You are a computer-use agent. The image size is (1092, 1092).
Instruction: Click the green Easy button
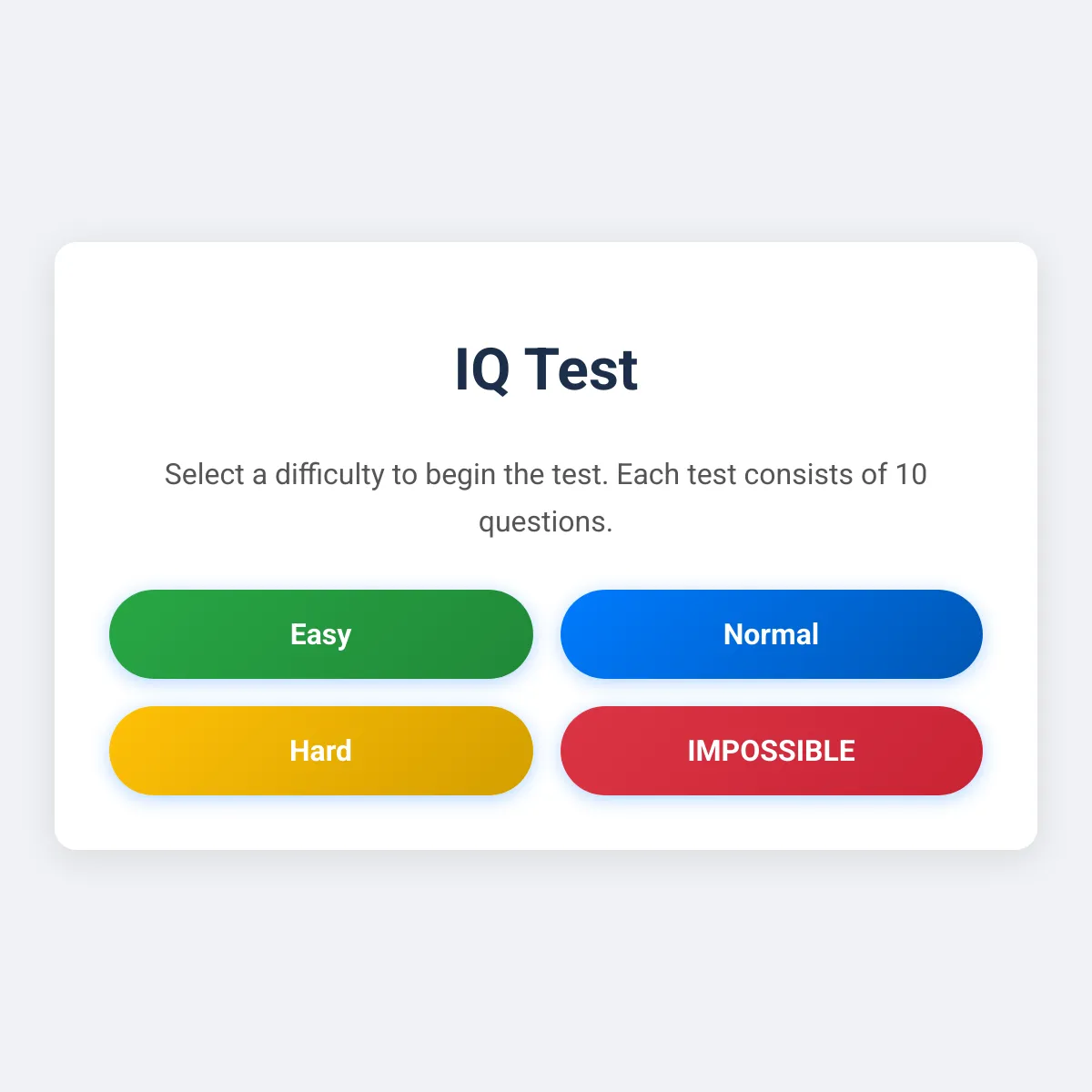point(320,634)
